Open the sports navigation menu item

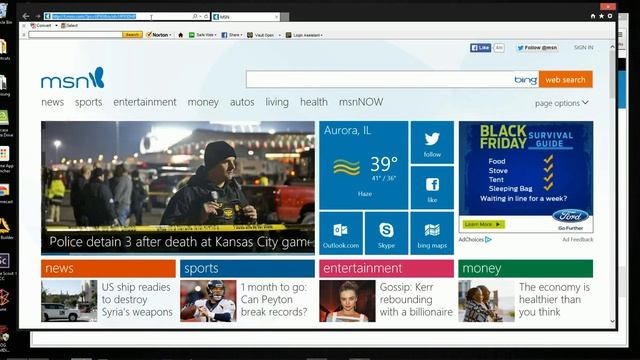click(x=89, y=102)
